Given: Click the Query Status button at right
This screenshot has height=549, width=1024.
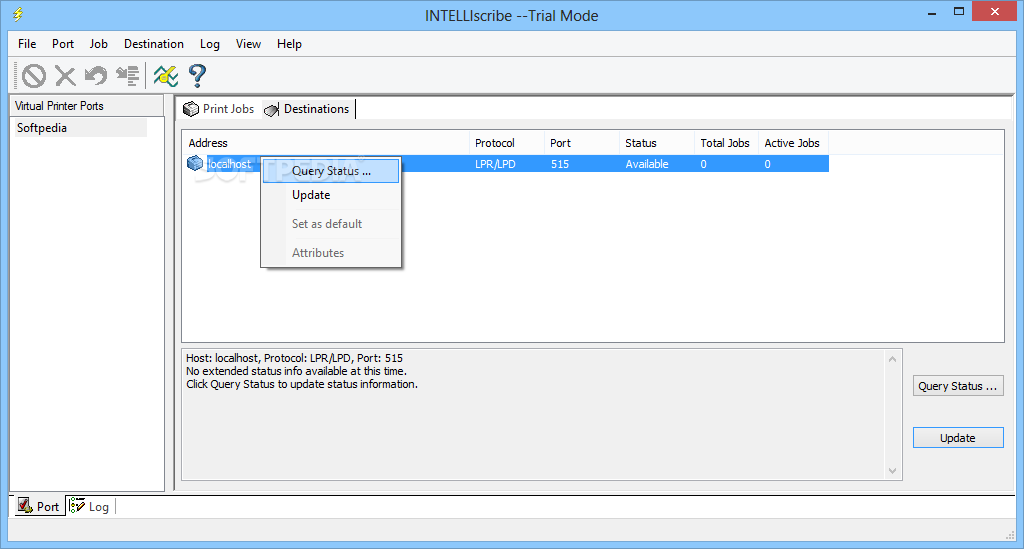Looking at the screenshot, I should tap(958, 386).
